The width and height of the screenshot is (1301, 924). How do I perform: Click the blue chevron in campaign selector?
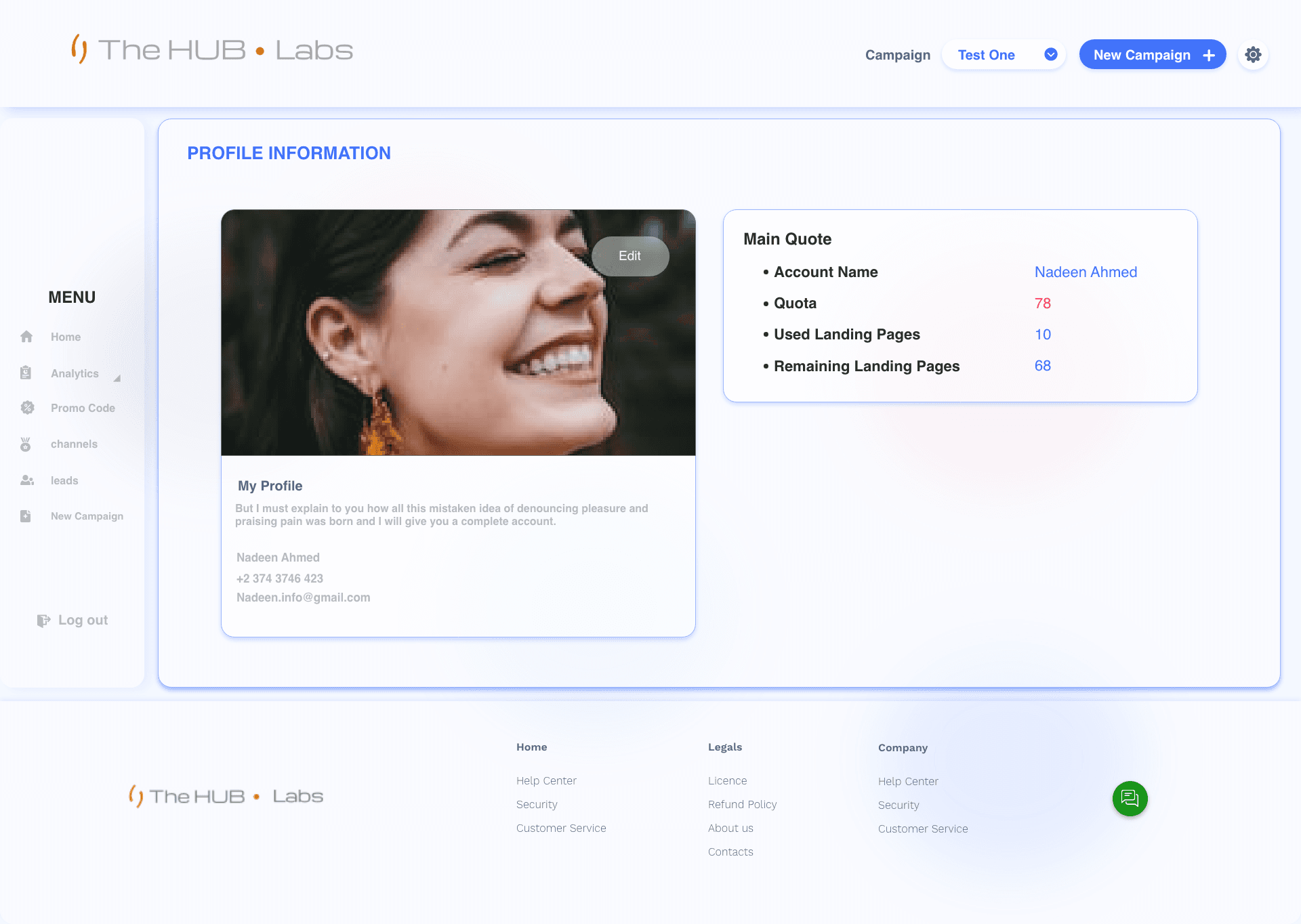(1051, 55)
